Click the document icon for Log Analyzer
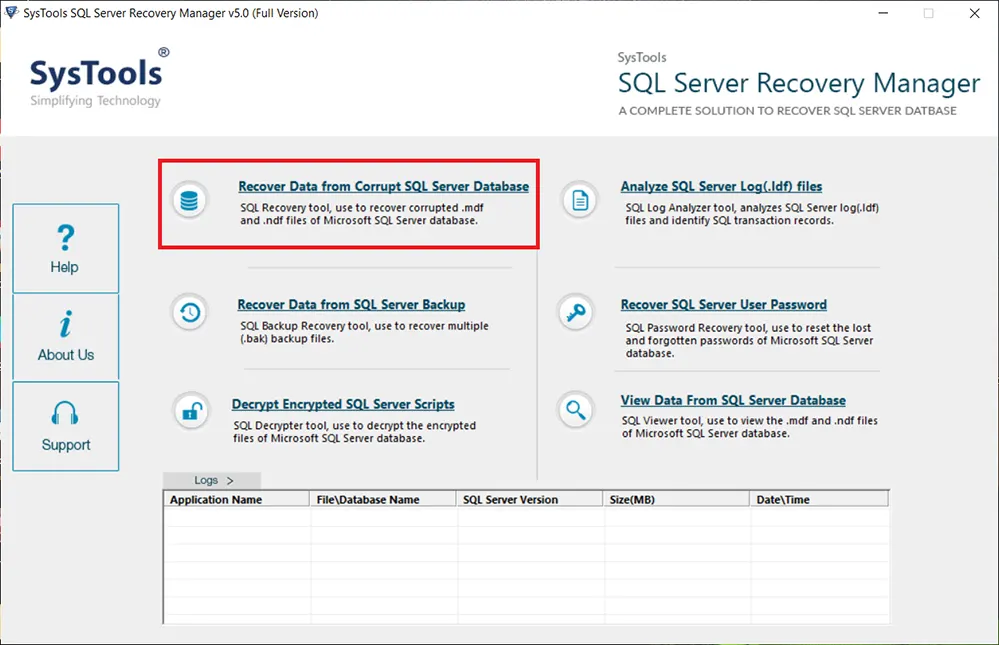 (580, 200)
